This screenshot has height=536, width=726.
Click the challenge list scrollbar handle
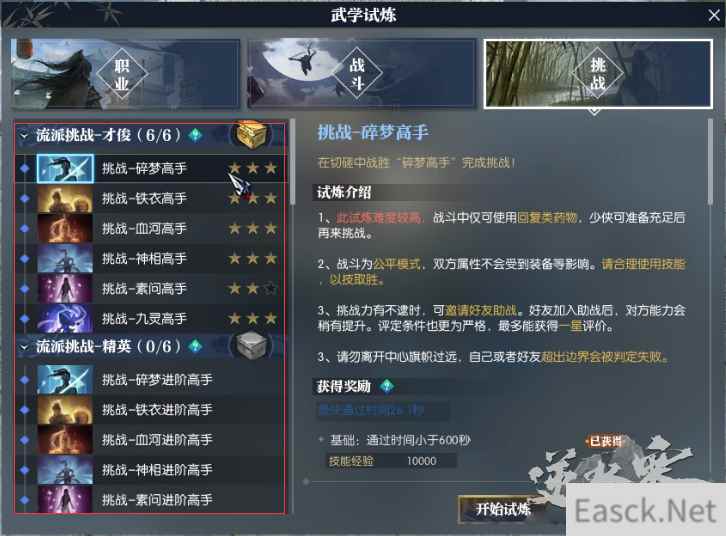tap(292, 162)
